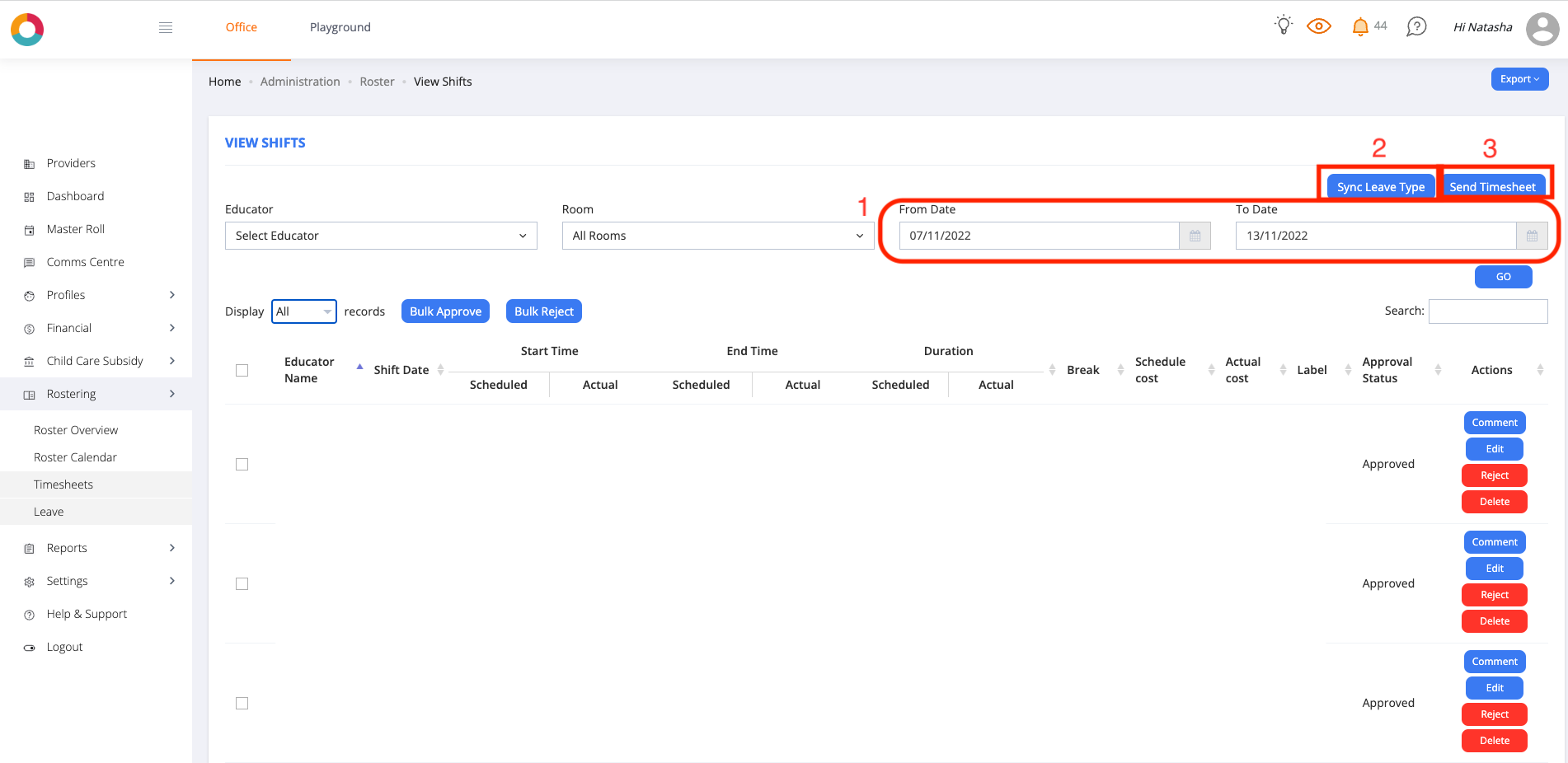Click the help chat bubble icon
The width and height of the screenshot is (1568, 763).
(x=1416, y=27)
